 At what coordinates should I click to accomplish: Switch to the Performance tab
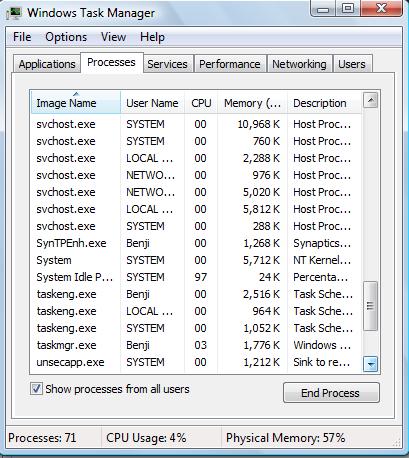230,64
